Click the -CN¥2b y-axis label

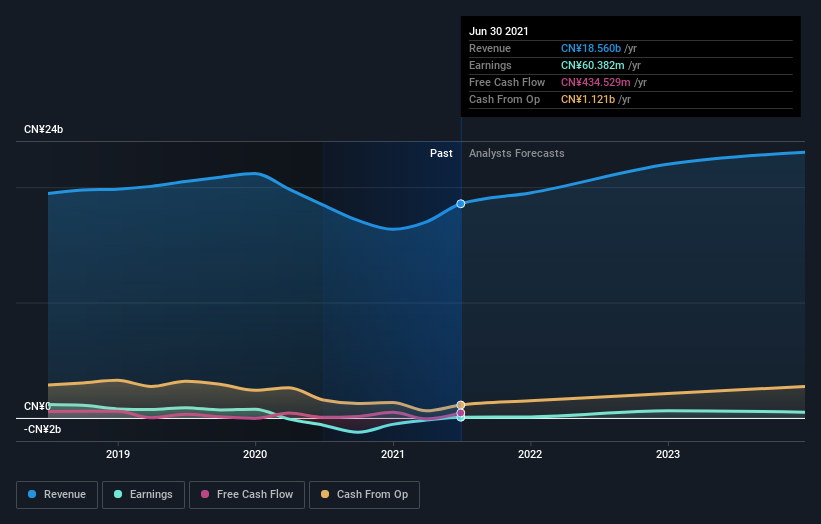tap(42, 429)
